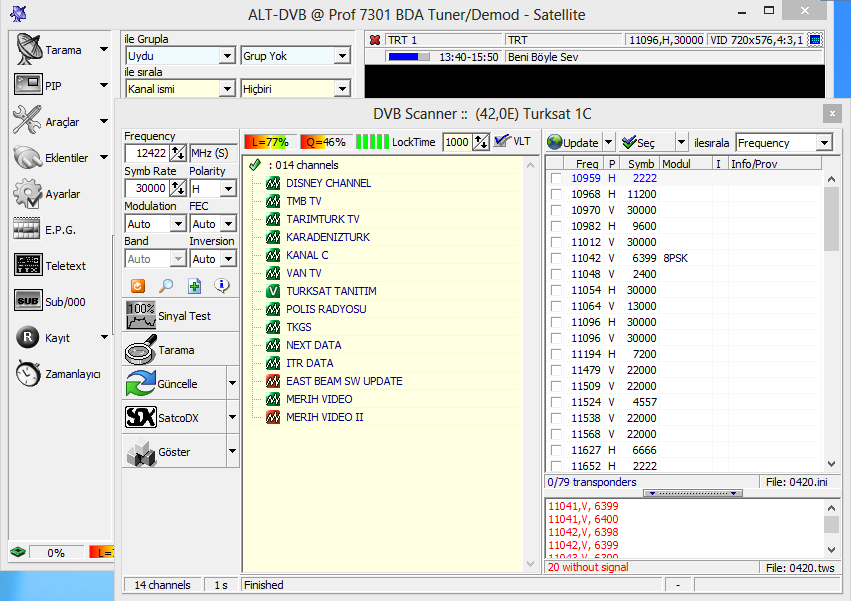
Task: Click the Frequency 12422 input field
Action: click(x=148, y=153)
